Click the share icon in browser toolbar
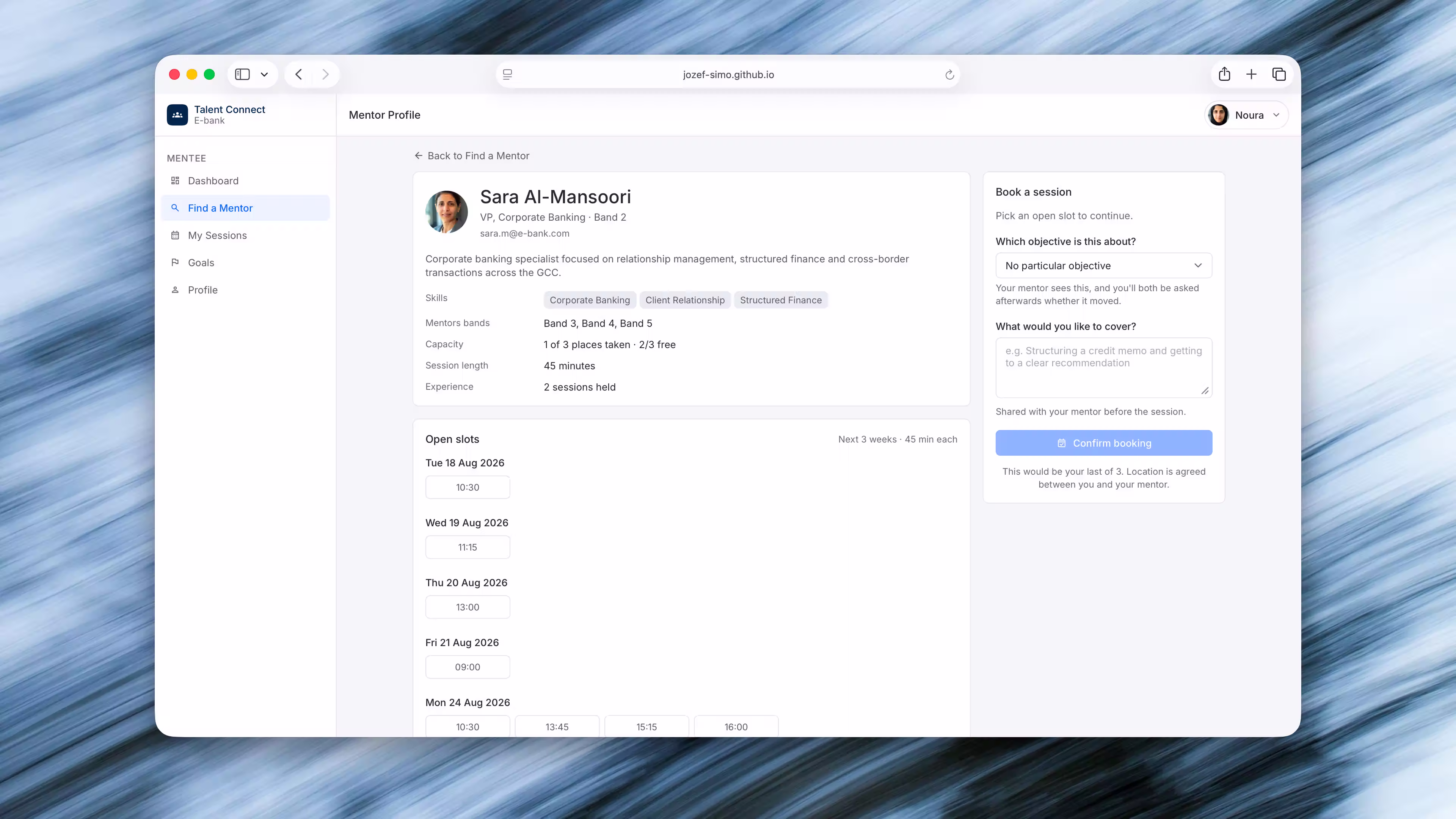1456x819 pixels. click(x=1224, y=74)
